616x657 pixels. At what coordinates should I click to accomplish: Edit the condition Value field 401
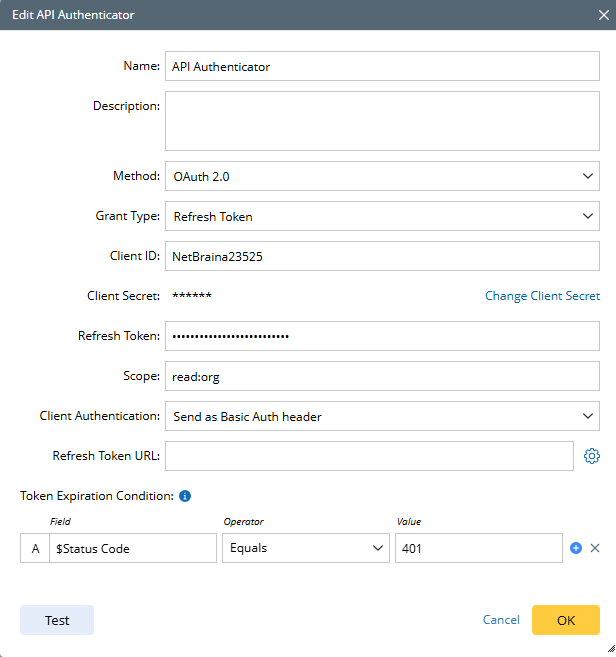(x=479, y=548)
